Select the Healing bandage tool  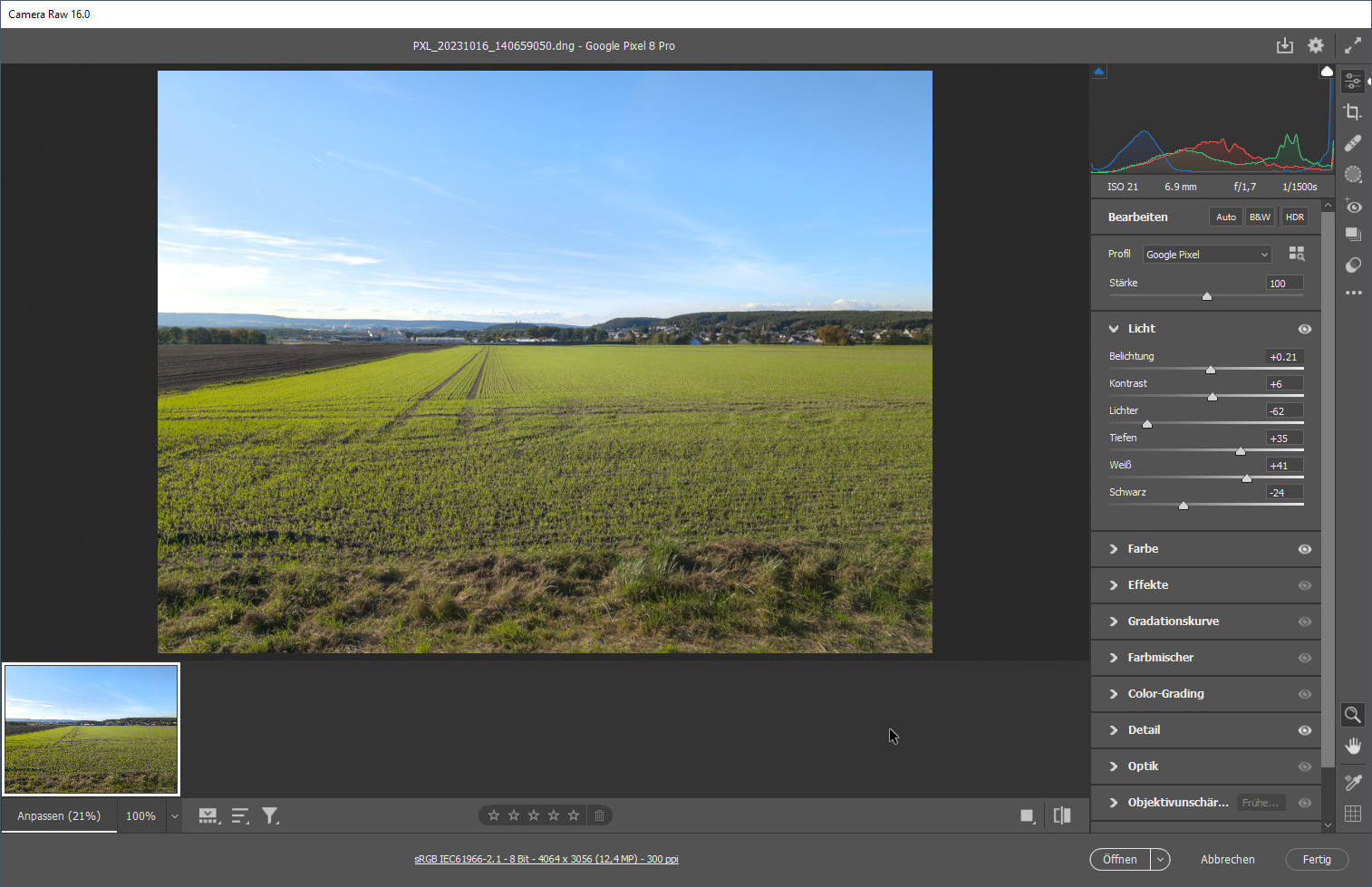[1353, 143]
